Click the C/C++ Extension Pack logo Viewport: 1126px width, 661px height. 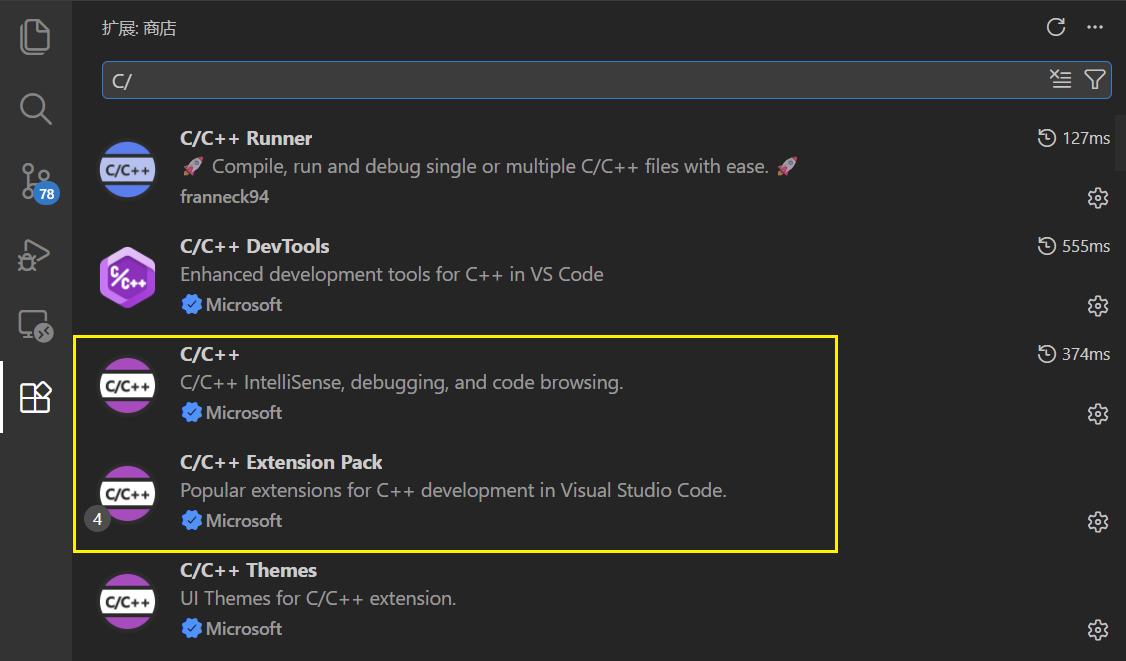pyautogui.click(x=127, y=494)
